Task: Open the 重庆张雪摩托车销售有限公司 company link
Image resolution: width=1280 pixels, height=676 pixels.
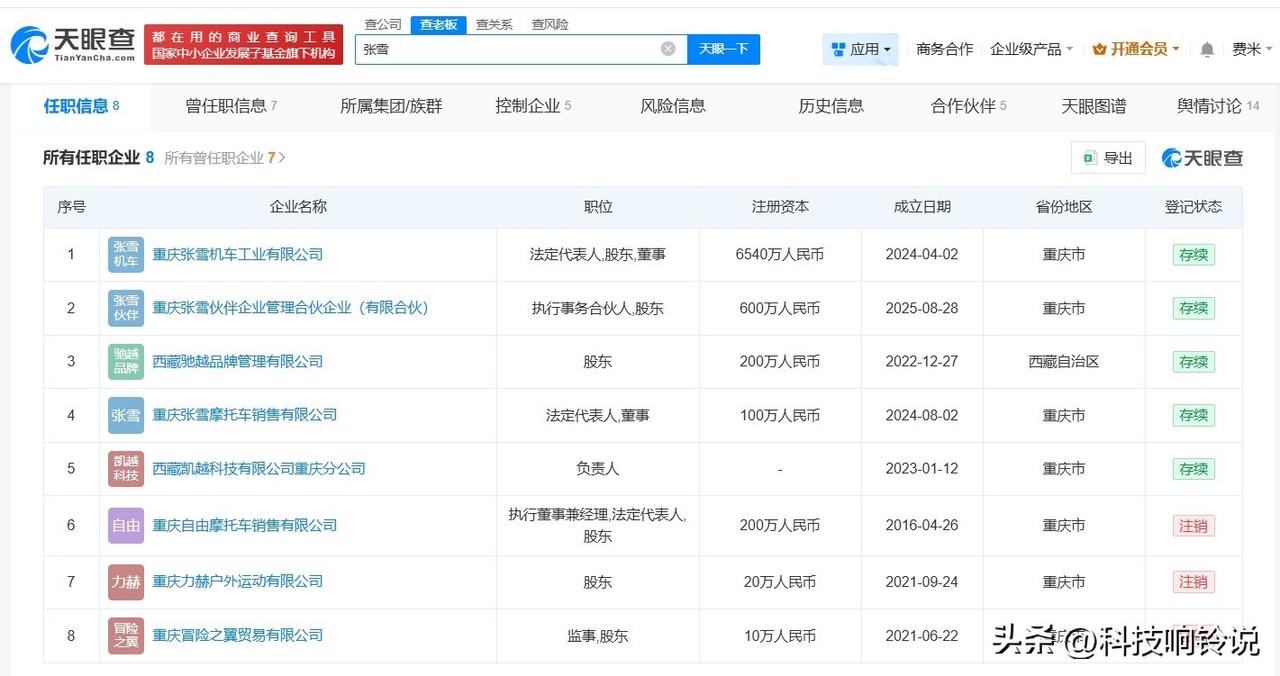Action: [x=245, y=415]
